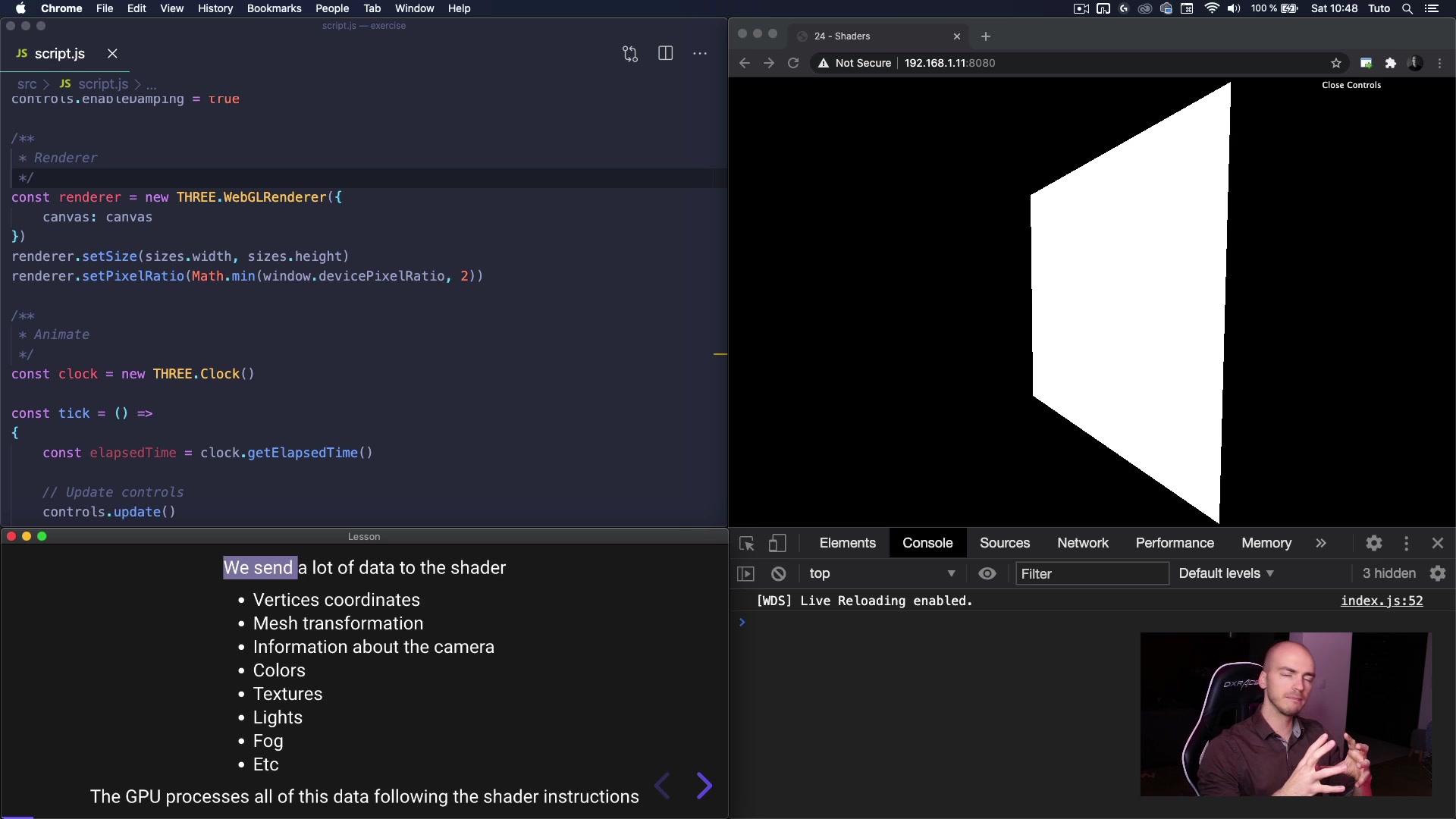Open Chrome extensions puzzle icon

[1390, 63]
